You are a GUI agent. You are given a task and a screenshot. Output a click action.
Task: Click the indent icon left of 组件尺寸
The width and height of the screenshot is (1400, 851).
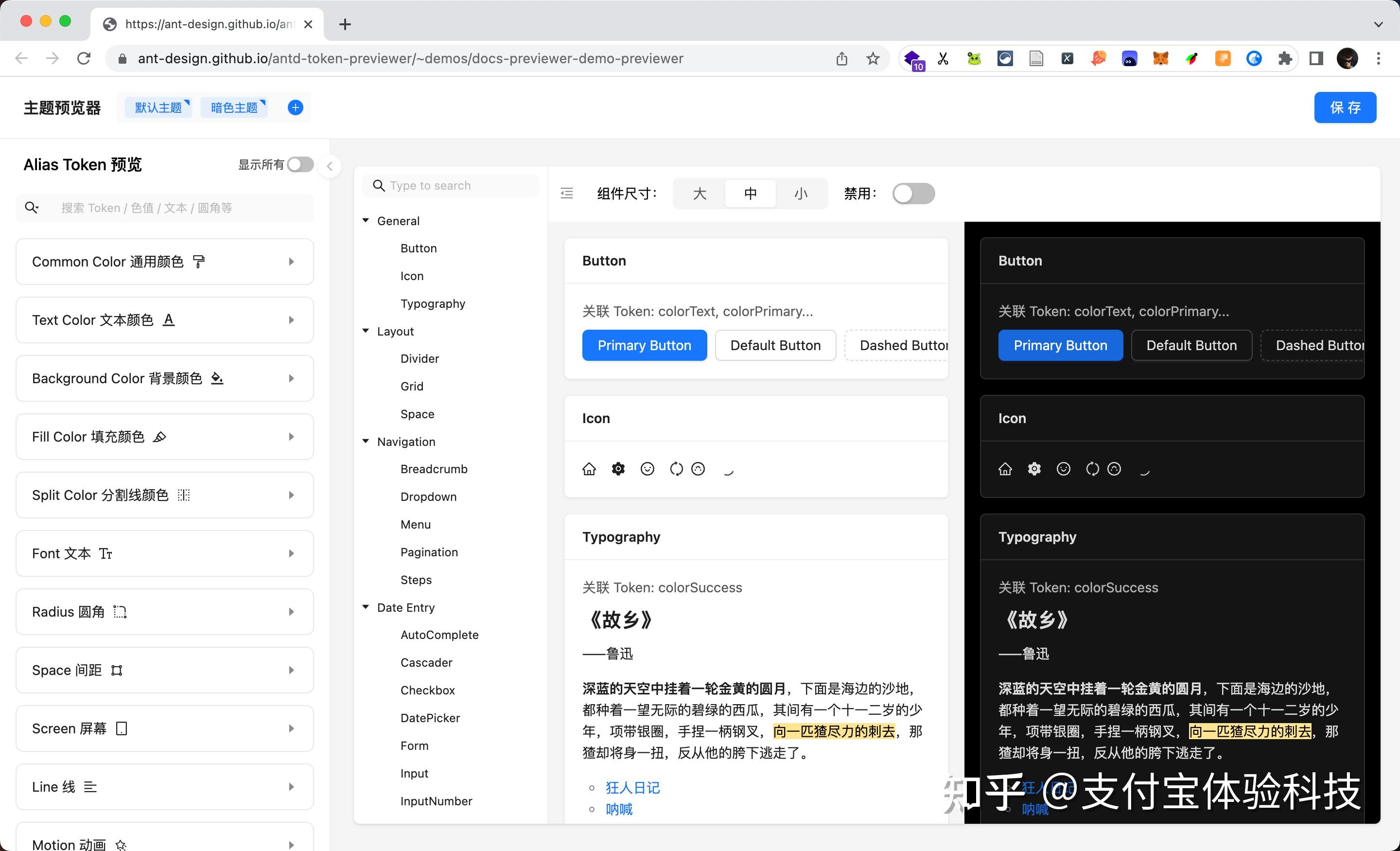pos(566,193)
